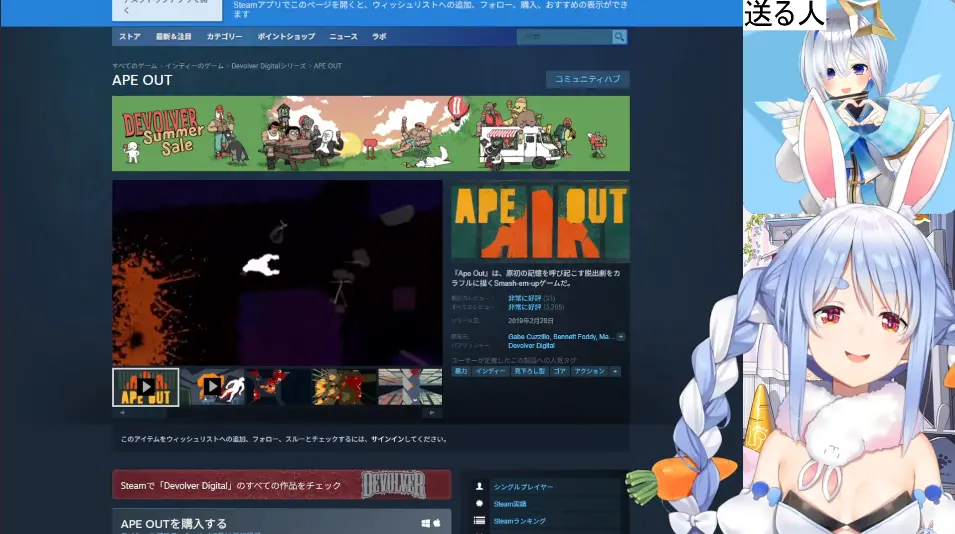This screenshot has width=955, height=534.
Task: Select the corridor screenshot thumbnail
Action: (410, 387)
